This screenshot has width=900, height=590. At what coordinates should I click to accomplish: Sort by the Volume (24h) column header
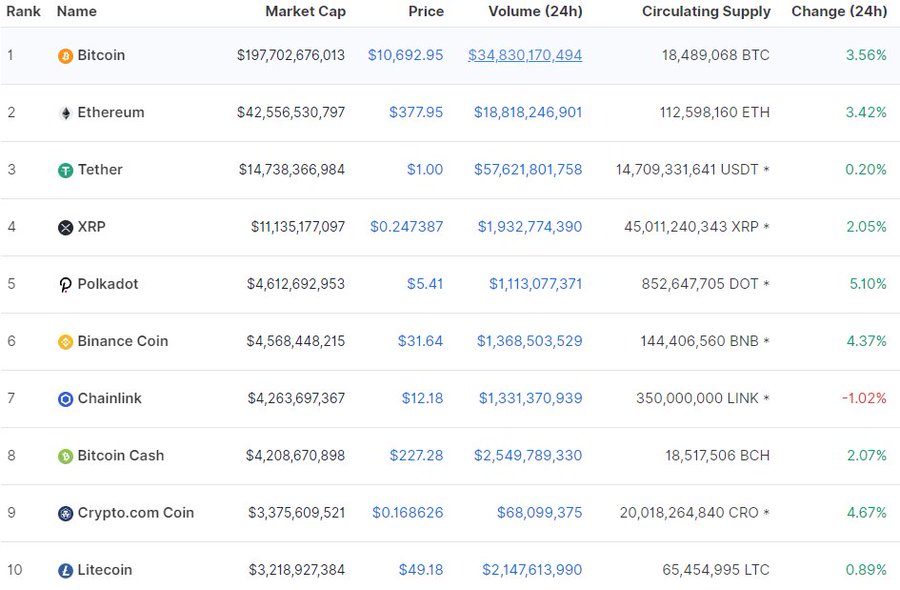pyautogui.click(x=536, y=11)
